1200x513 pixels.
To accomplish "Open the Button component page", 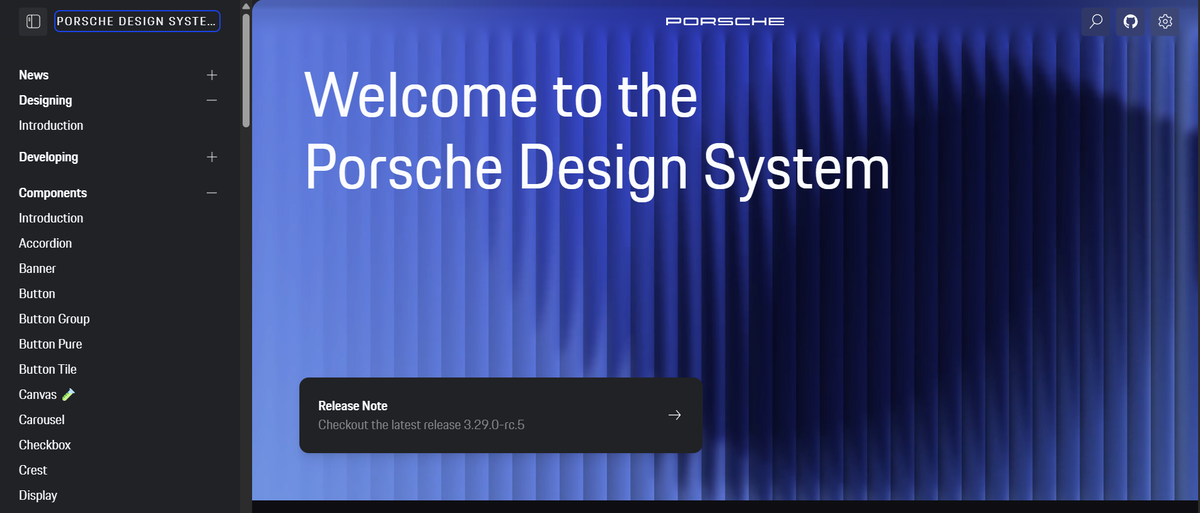I will coord(37,294).
